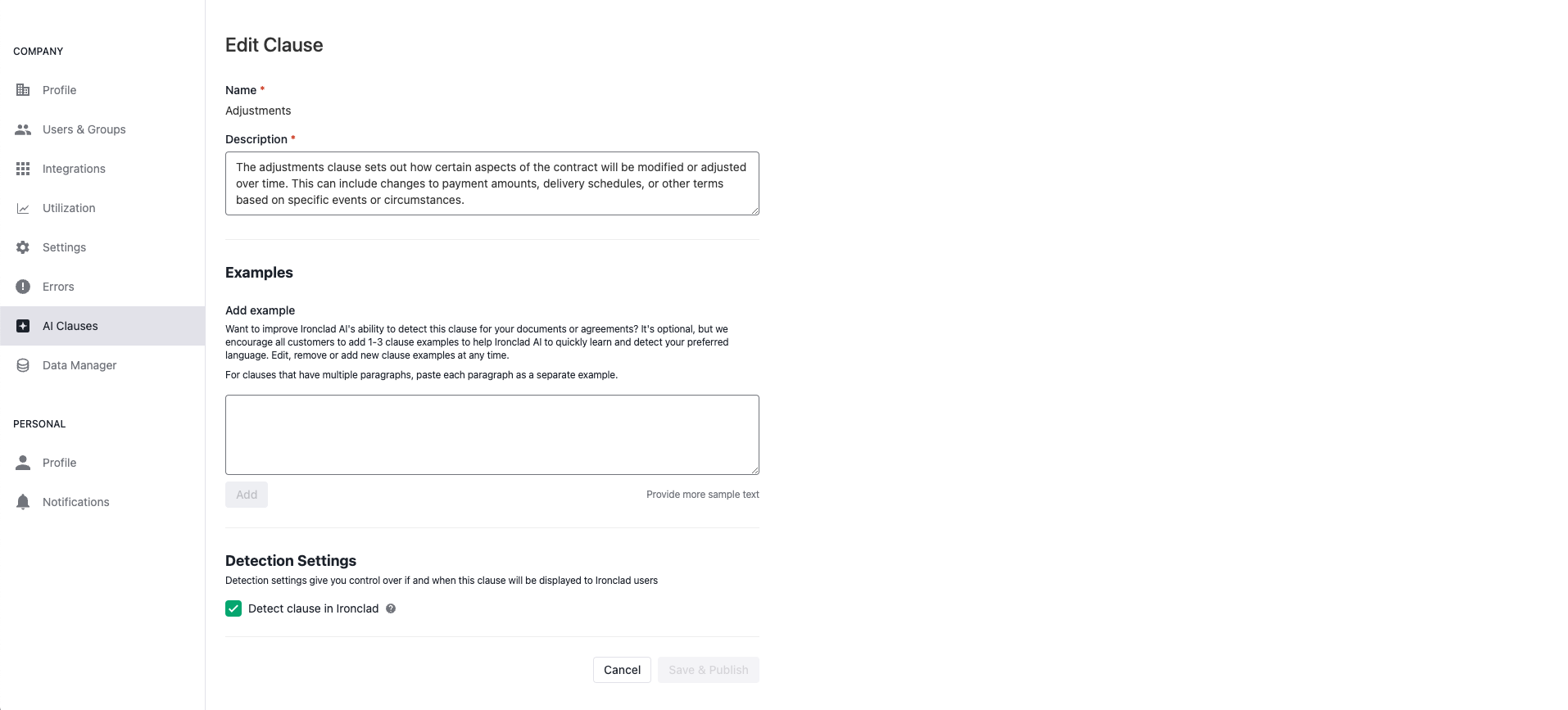
Task: Uncheck Detect clause in Ironclad checkbox
Action: (233, 608)
